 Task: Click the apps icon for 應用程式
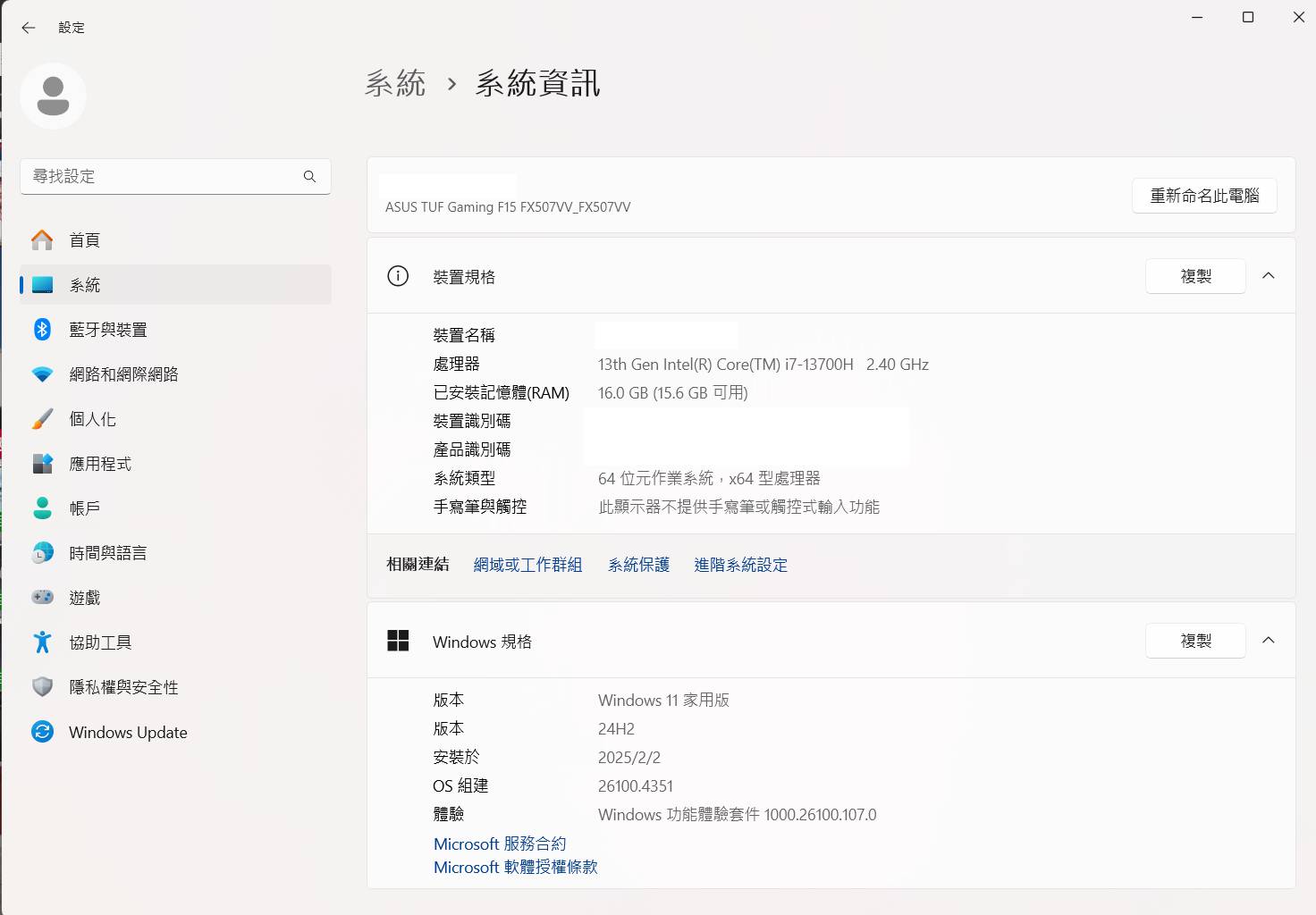tap(42, 464)
